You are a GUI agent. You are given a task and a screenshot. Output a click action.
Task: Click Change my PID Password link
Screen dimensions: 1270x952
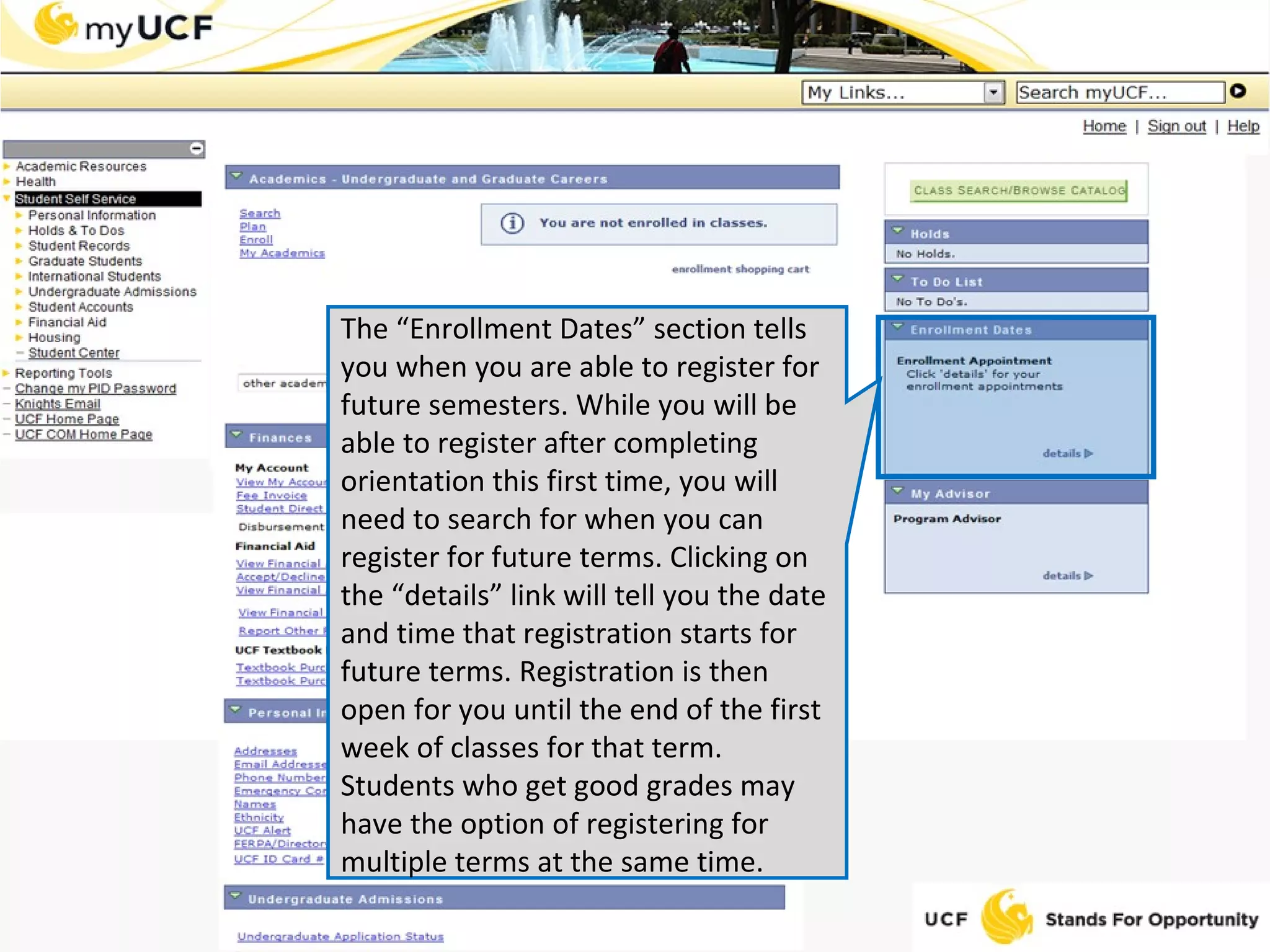[95, 389]
